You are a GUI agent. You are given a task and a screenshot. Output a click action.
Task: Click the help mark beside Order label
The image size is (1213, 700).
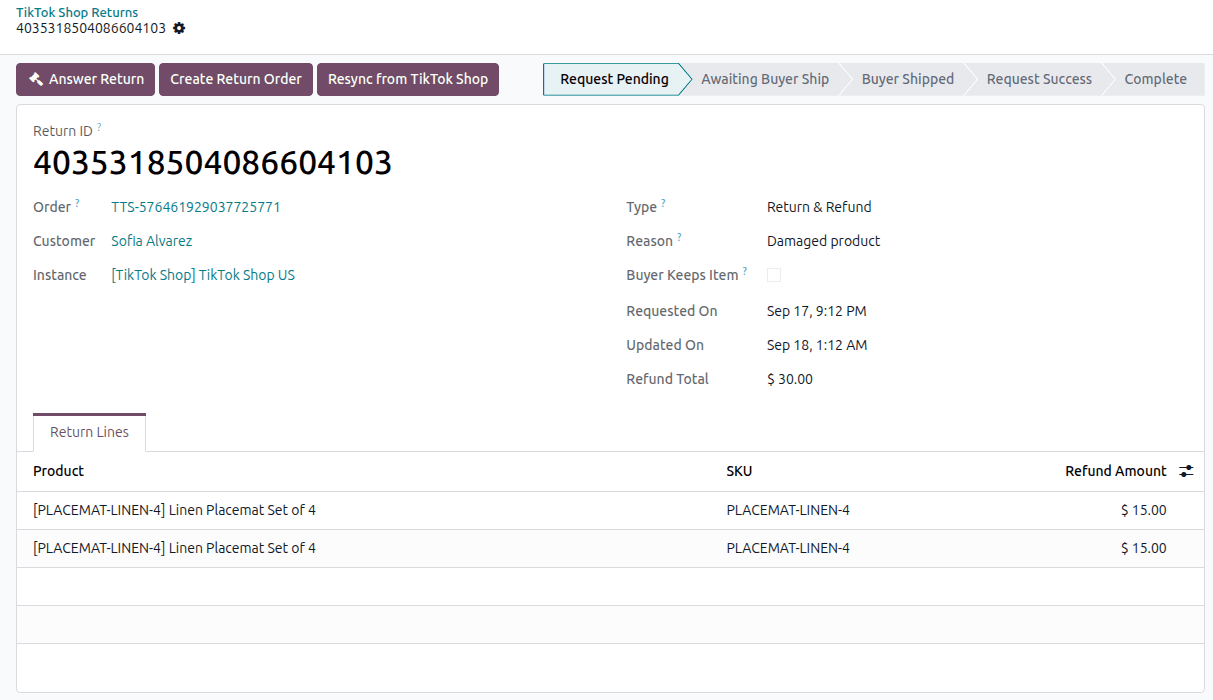[x=78, y=203]
